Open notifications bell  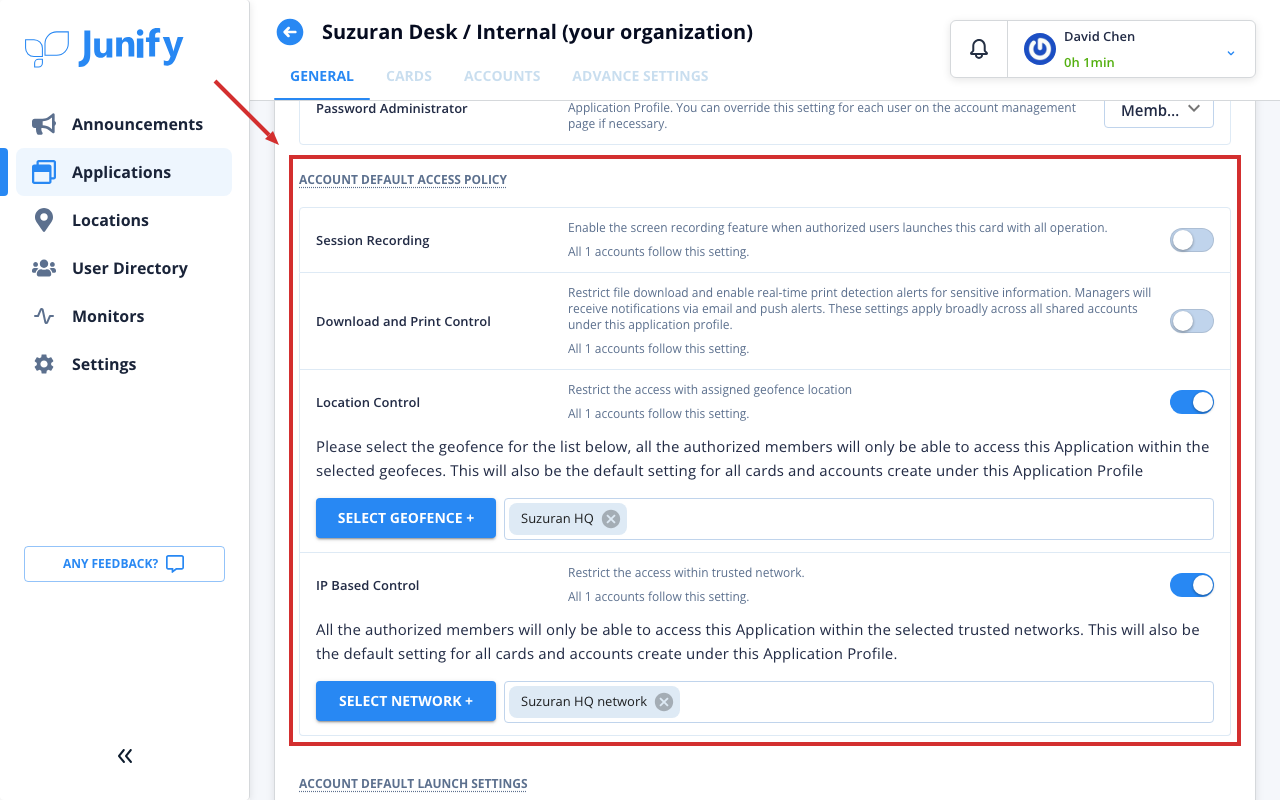click(979, 49)
